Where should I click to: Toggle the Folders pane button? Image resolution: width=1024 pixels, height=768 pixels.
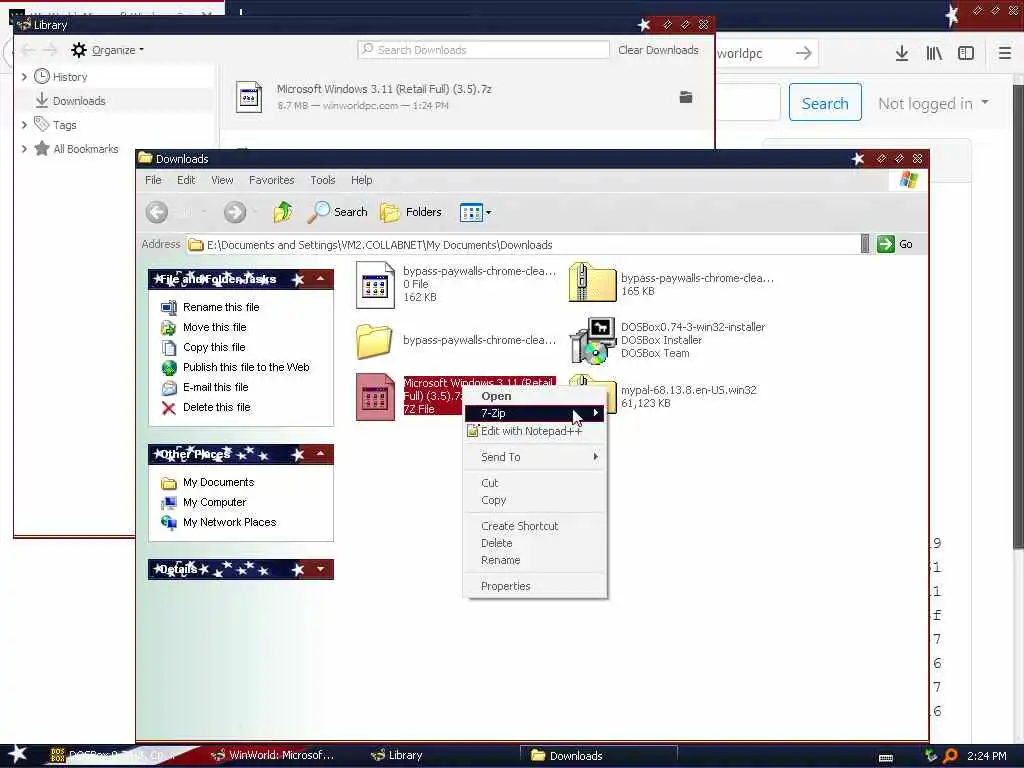[411, 212]
